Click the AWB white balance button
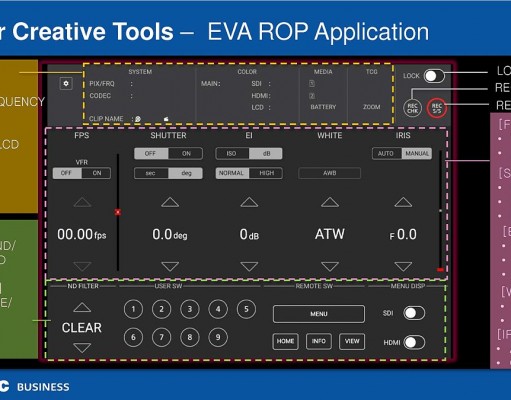 (329, 173)
